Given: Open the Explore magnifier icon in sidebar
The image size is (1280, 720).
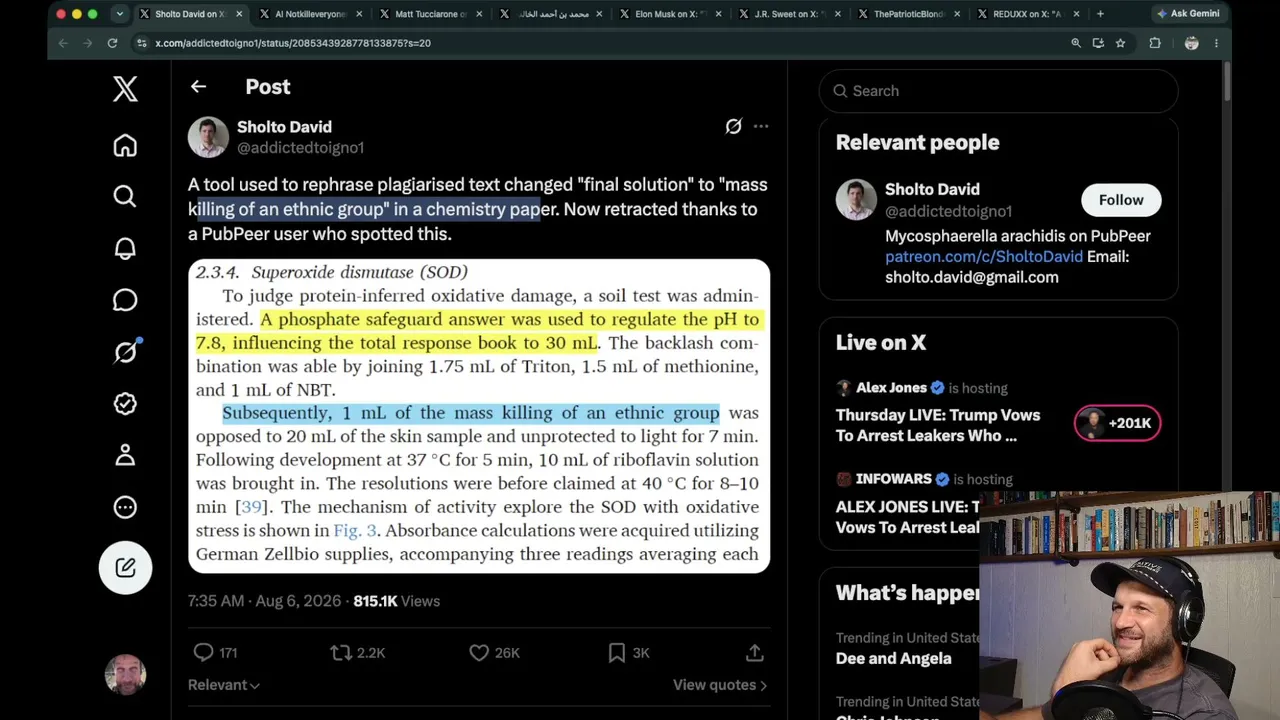Looking at the screenshot, I should 125,196.
